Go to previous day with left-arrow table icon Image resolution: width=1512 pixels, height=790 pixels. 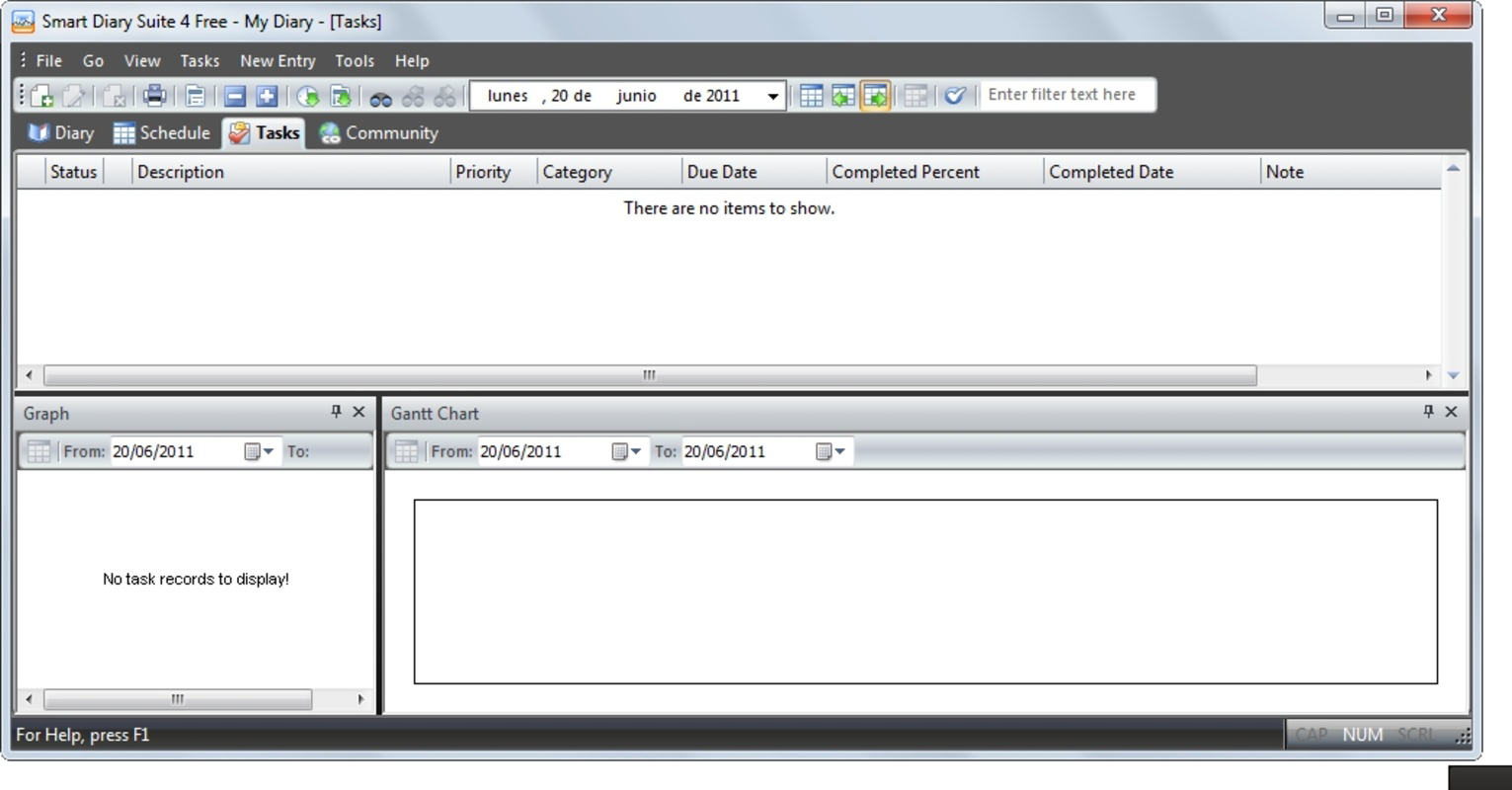coord(844,95)
